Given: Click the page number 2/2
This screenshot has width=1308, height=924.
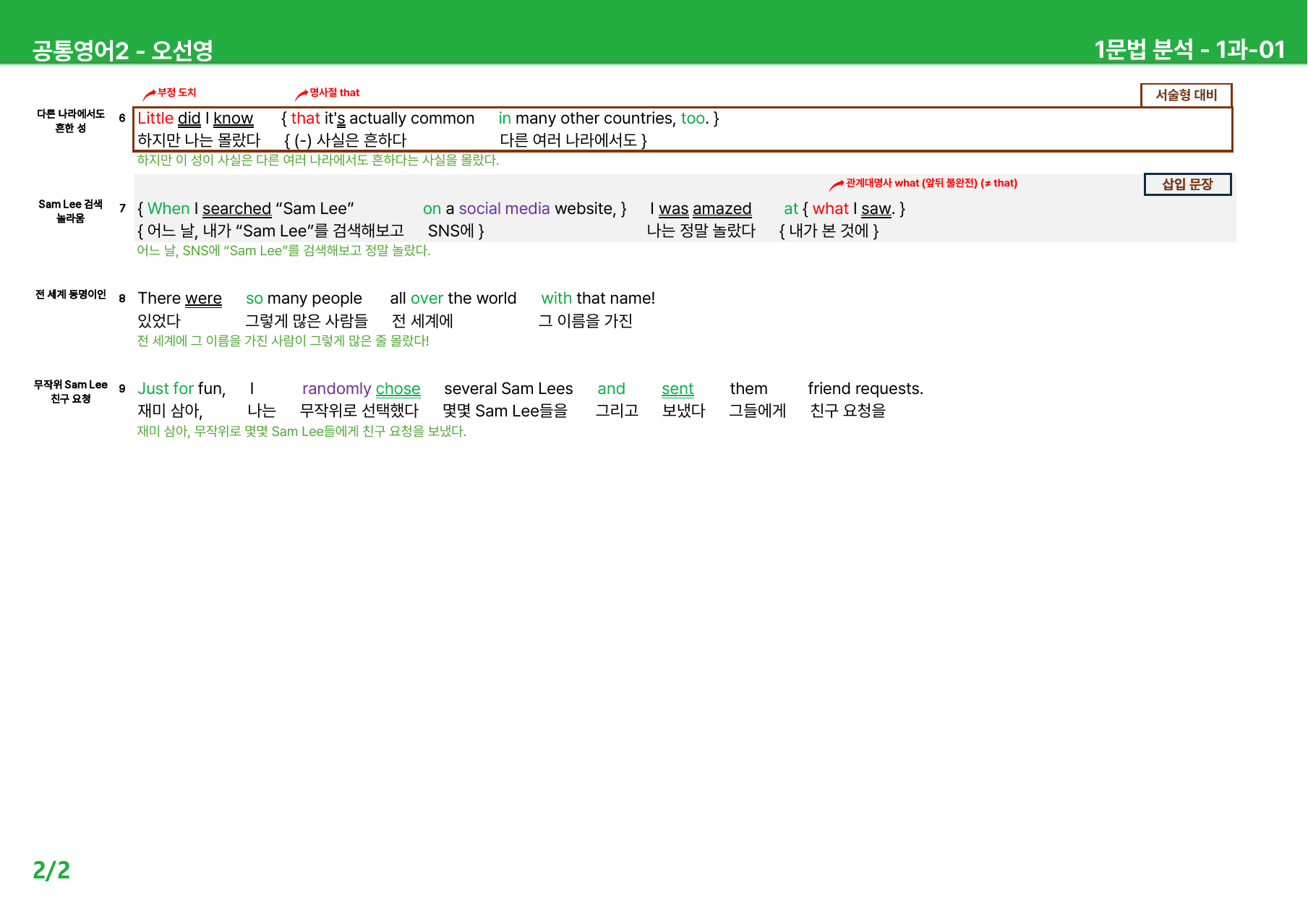Looking at the screenshot, I should click(51, 870).
